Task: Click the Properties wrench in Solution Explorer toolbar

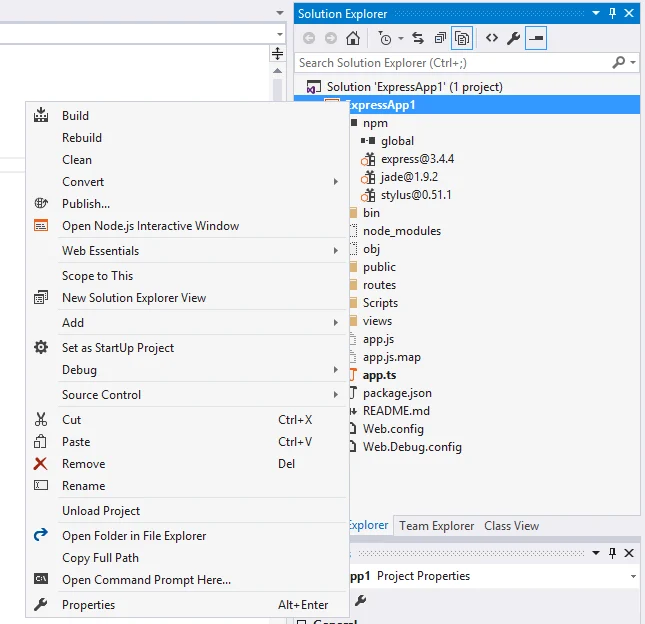Action: 513,38
